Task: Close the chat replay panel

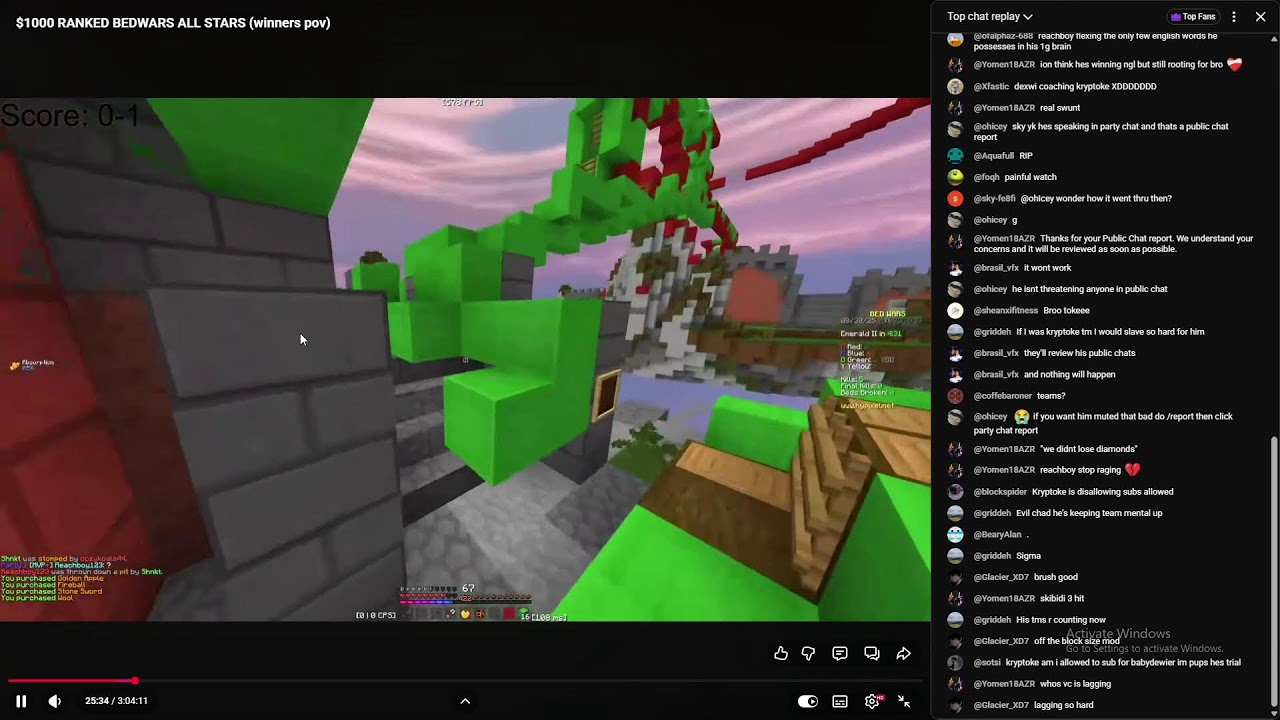Action: coord(1261,16)
